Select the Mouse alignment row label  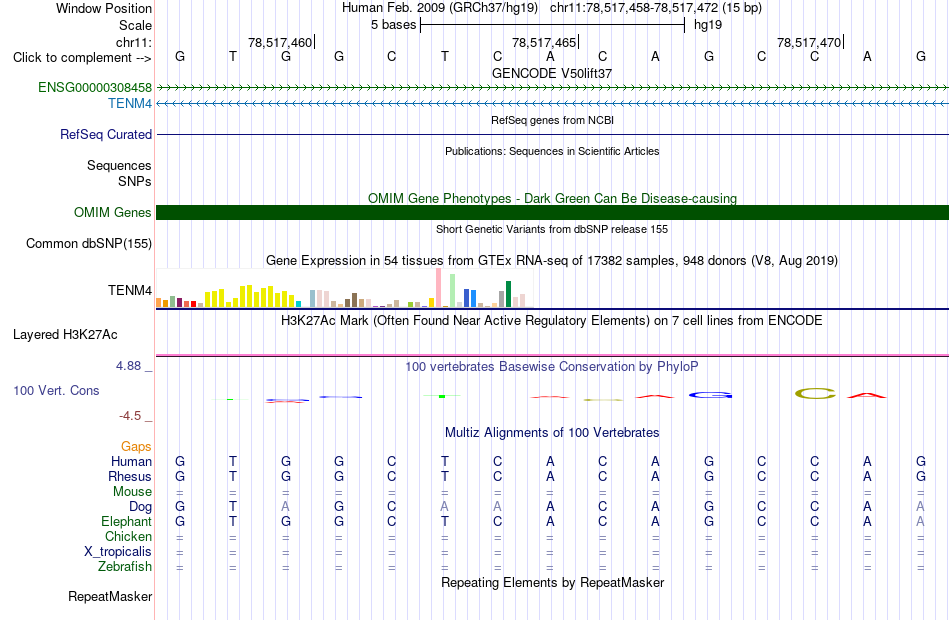[x=132, y=492]
